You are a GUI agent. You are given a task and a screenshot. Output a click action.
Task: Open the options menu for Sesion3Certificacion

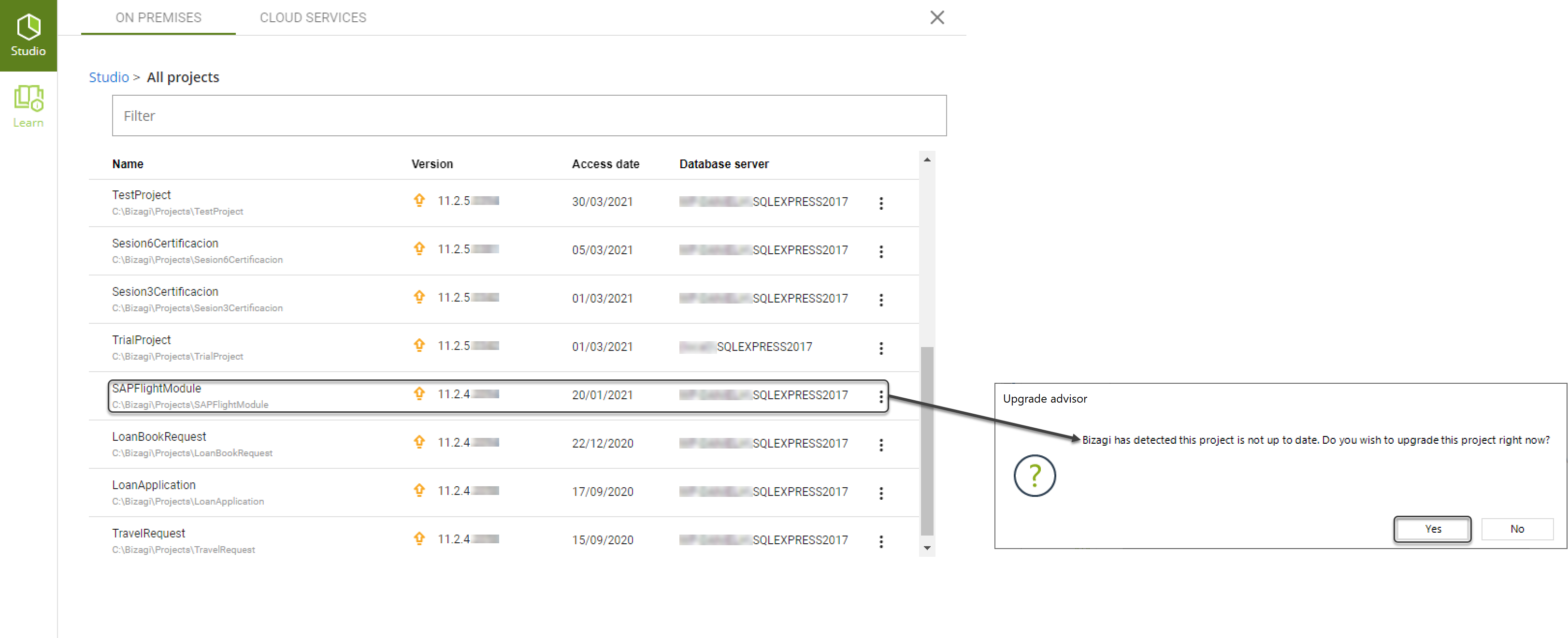[880, 300]
